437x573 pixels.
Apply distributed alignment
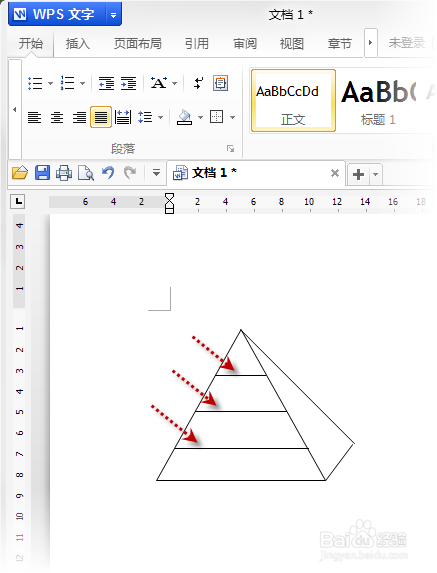tap(123, 117)
